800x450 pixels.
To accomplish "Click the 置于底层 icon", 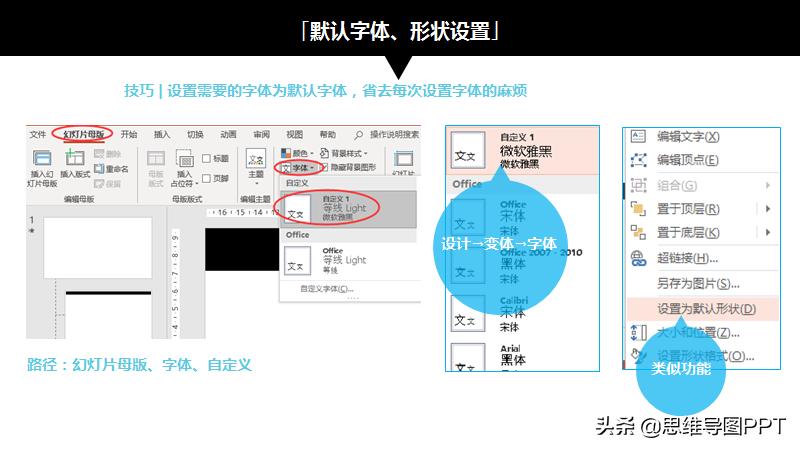I will tap(638, 233).
